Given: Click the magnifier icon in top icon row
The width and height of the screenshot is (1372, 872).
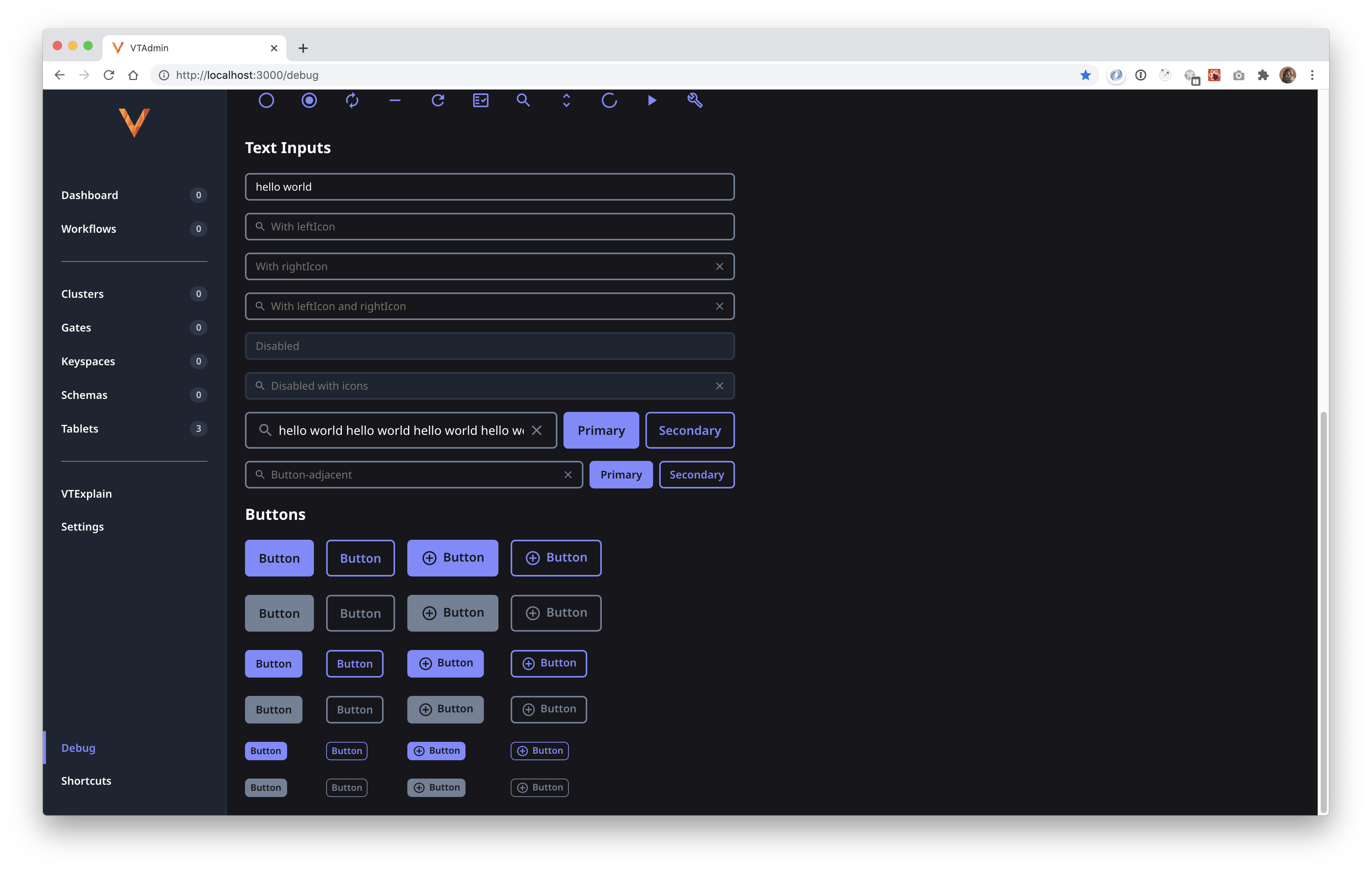Looking at the screenshot, I should tap(523, 101).
